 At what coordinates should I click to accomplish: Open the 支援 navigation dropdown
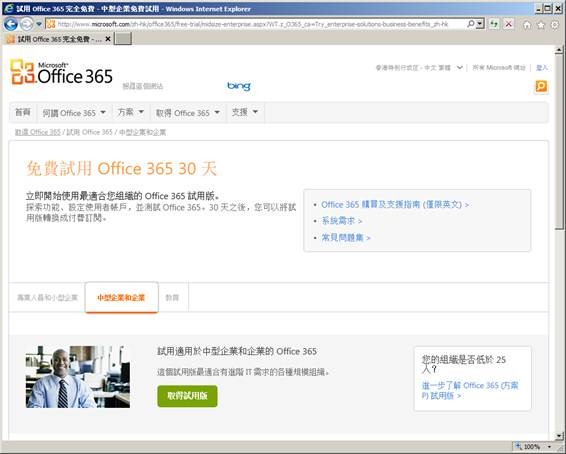click(x=245, y=113)
